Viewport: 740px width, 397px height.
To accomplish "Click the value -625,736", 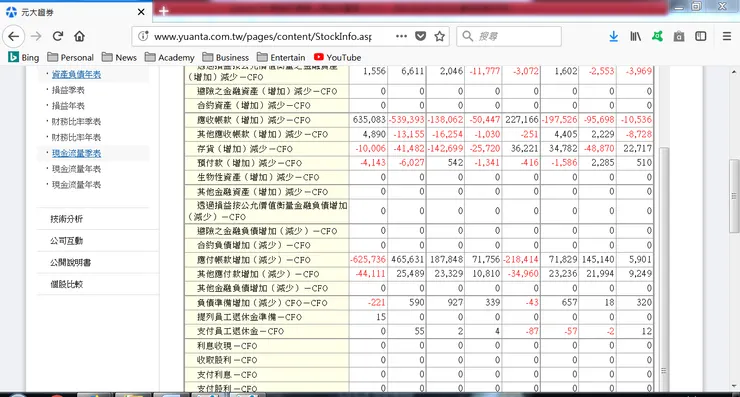I will [368, 260].
